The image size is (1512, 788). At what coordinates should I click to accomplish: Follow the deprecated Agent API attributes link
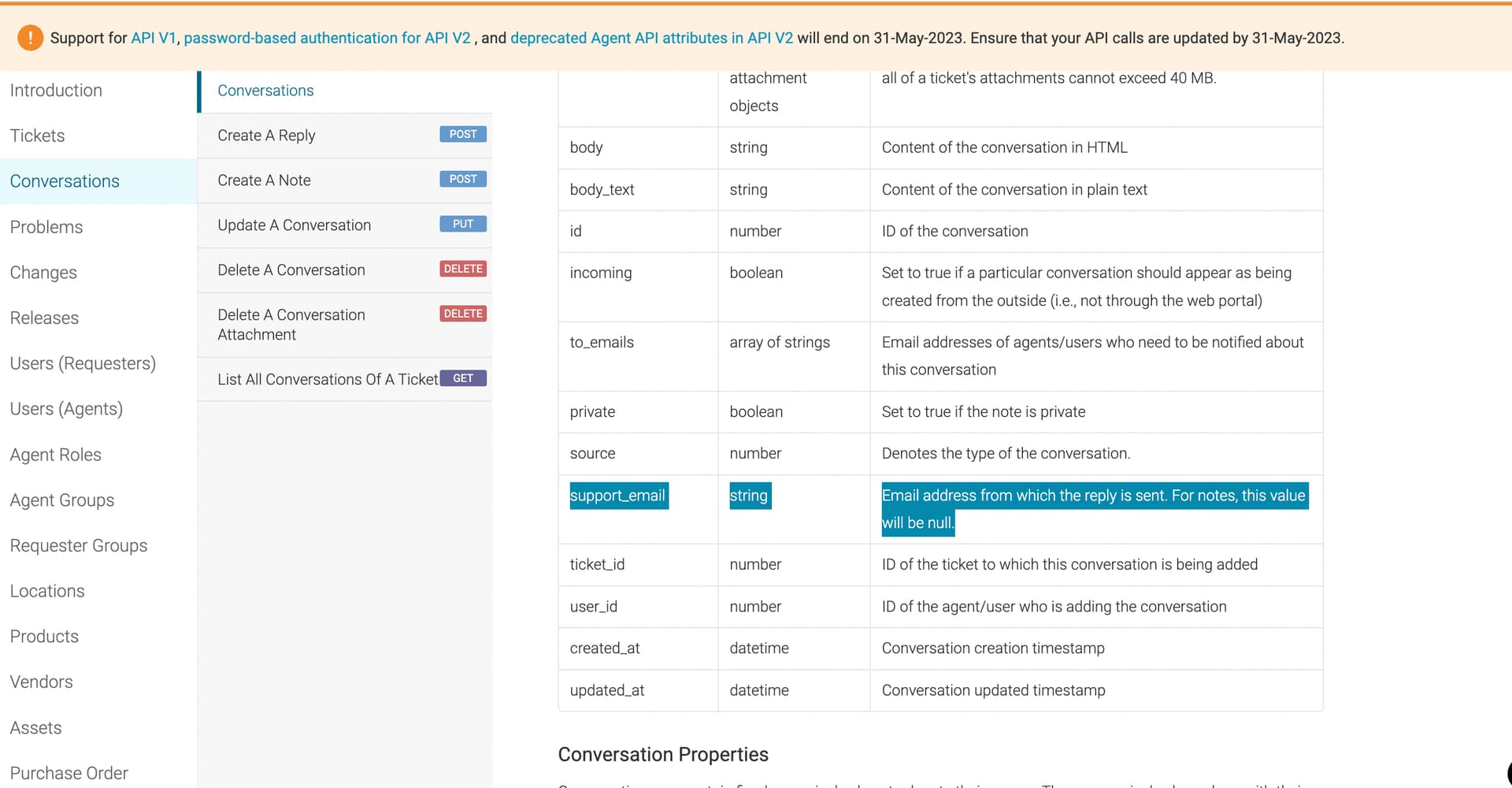(651, 38)
